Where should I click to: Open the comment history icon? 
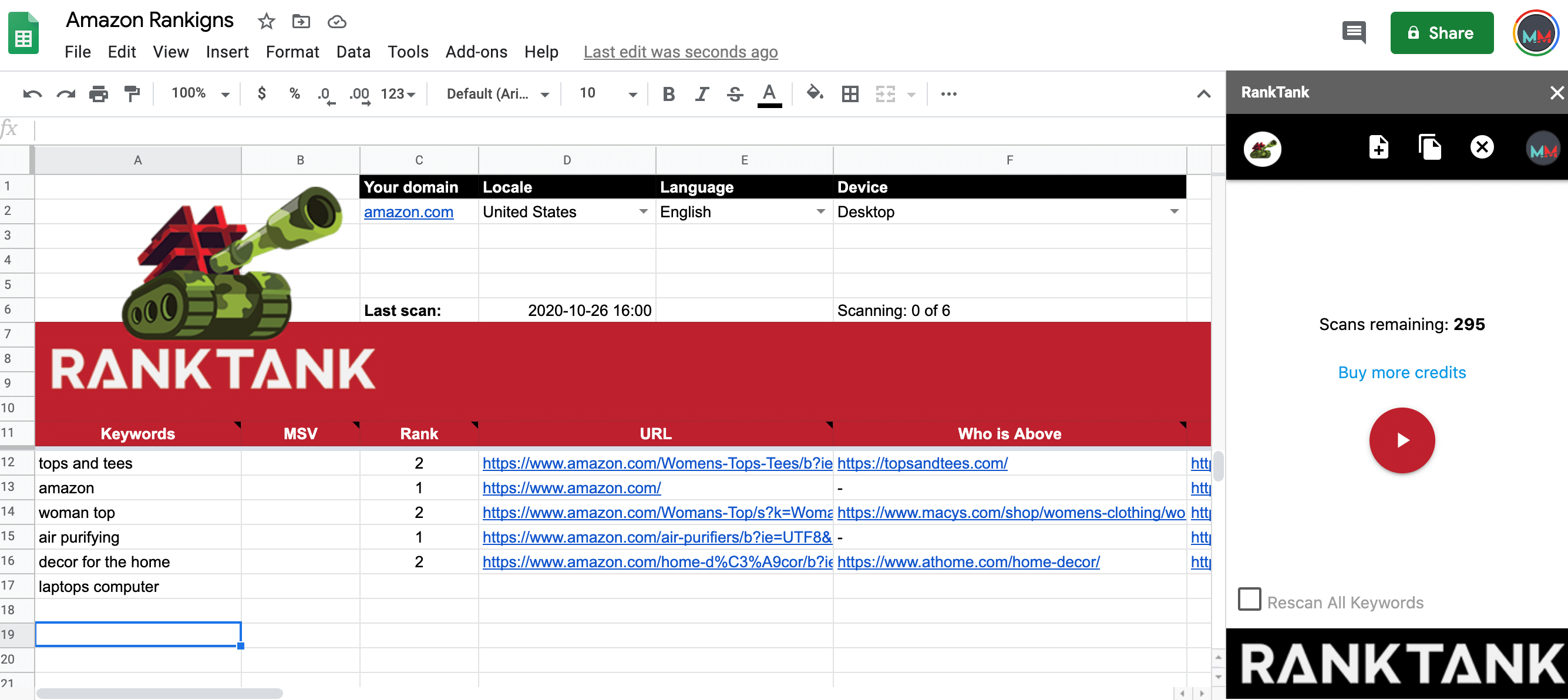[1353, 32]
